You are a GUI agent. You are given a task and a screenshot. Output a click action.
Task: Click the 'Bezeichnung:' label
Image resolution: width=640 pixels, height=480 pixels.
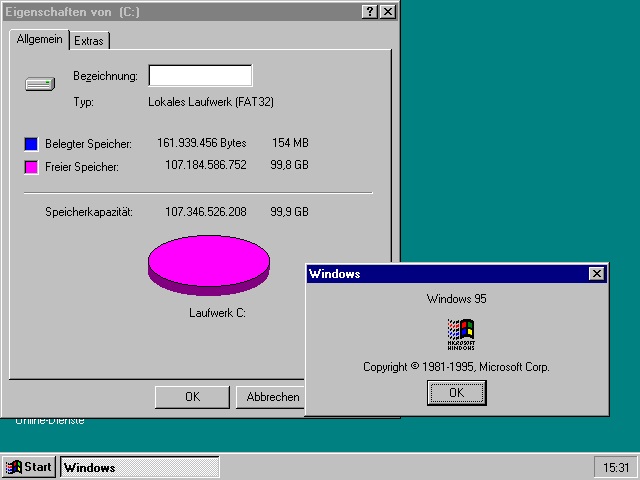105,76
